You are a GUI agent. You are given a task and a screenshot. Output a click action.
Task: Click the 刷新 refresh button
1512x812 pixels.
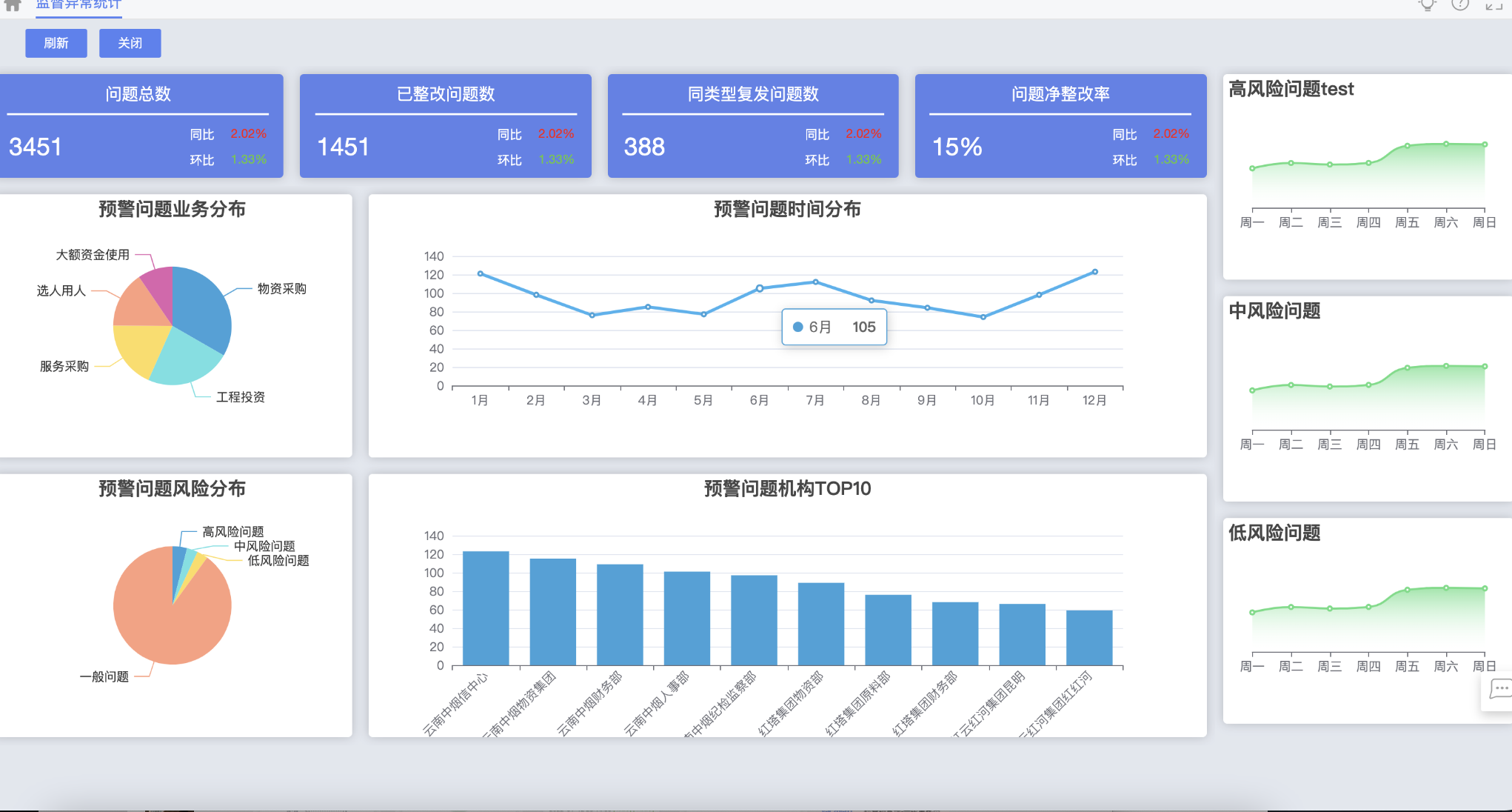pyautogui.click(x=56, y=43)
